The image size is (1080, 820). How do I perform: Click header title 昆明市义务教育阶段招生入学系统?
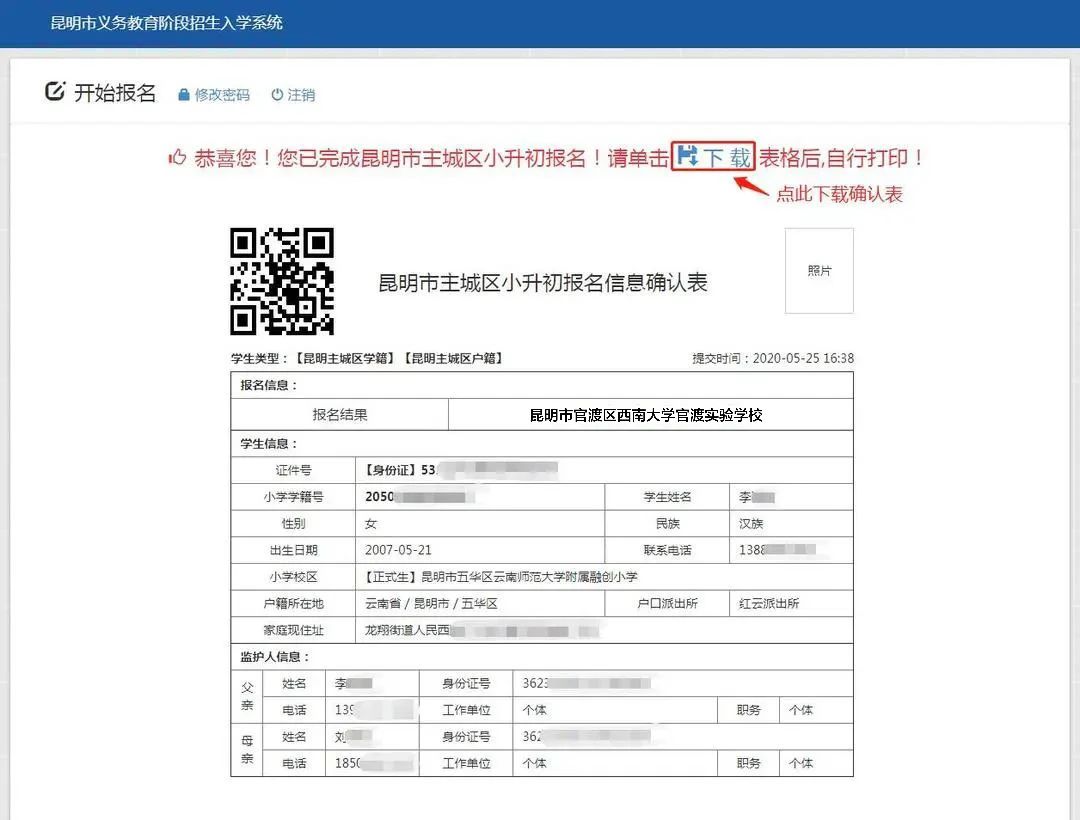pos(167,23)
